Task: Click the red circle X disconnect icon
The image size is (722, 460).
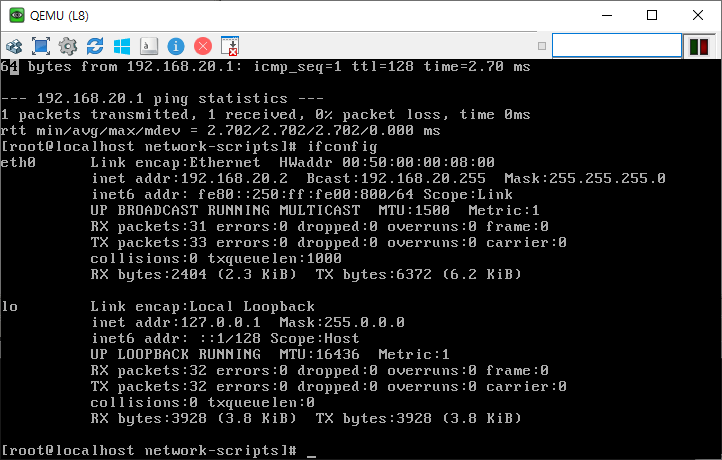Action: (x=203, y=46)
